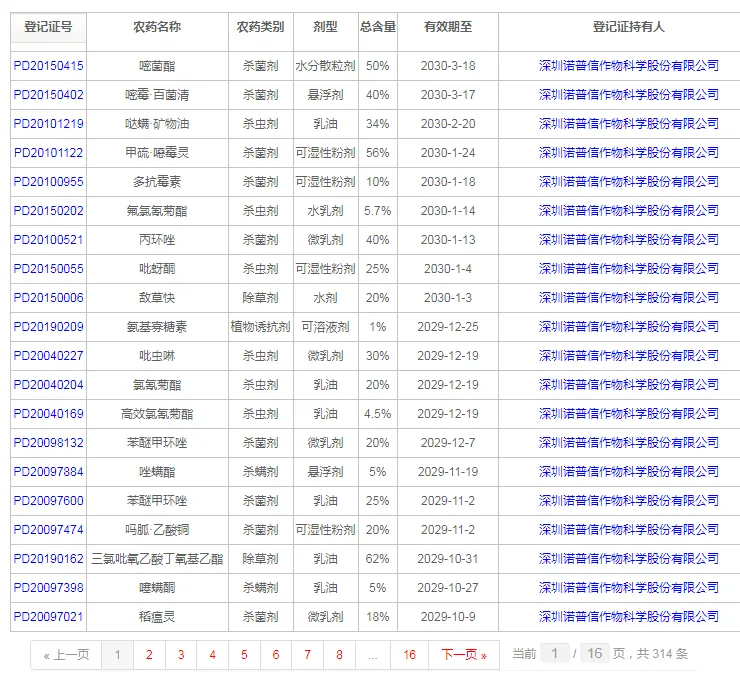
Task: Open registration link PD20101219
Action: click(49, 124)
